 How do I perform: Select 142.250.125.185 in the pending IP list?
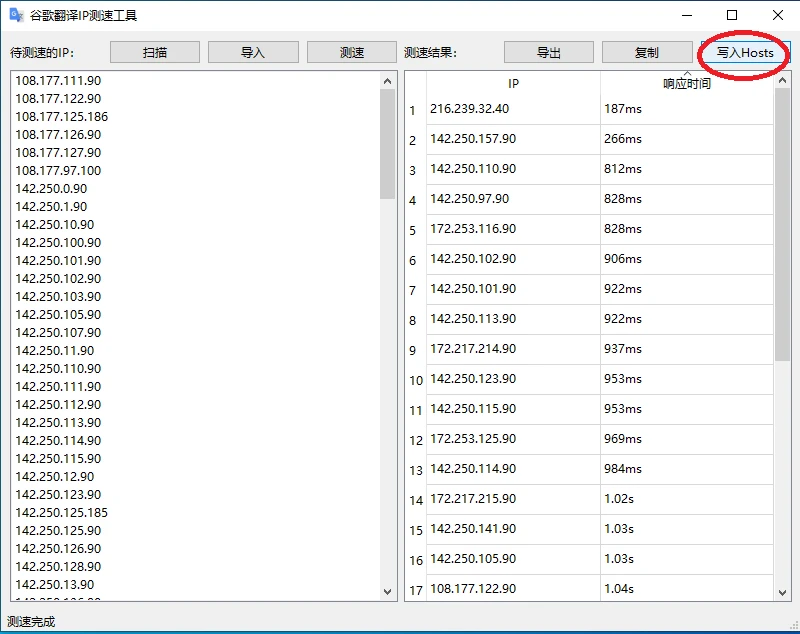[62, 513]
